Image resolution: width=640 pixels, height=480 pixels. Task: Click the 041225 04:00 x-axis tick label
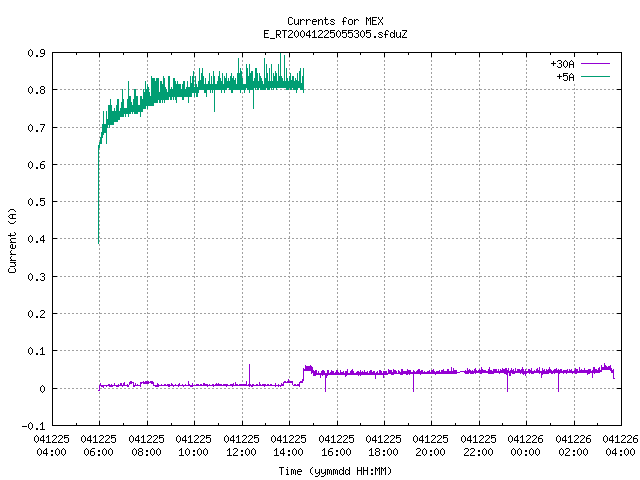tap(51, 446)
